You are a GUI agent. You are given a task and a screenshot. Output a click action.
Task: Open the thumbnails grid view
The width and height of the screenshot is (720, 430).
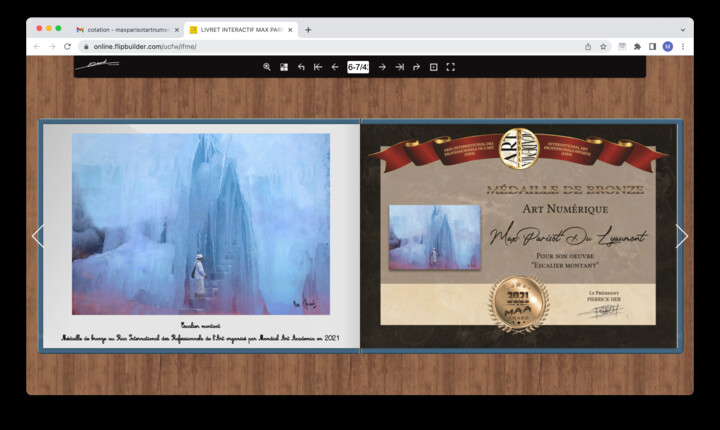point(284,67)
